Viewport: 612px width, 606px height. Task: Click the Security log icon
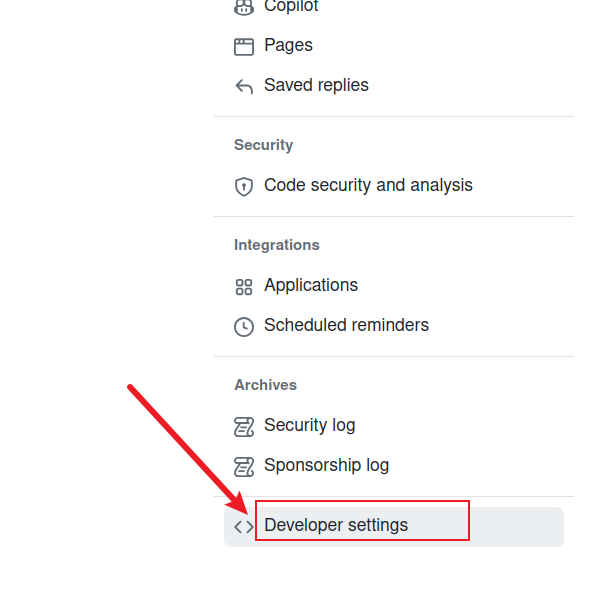click(x=244, y=426)
